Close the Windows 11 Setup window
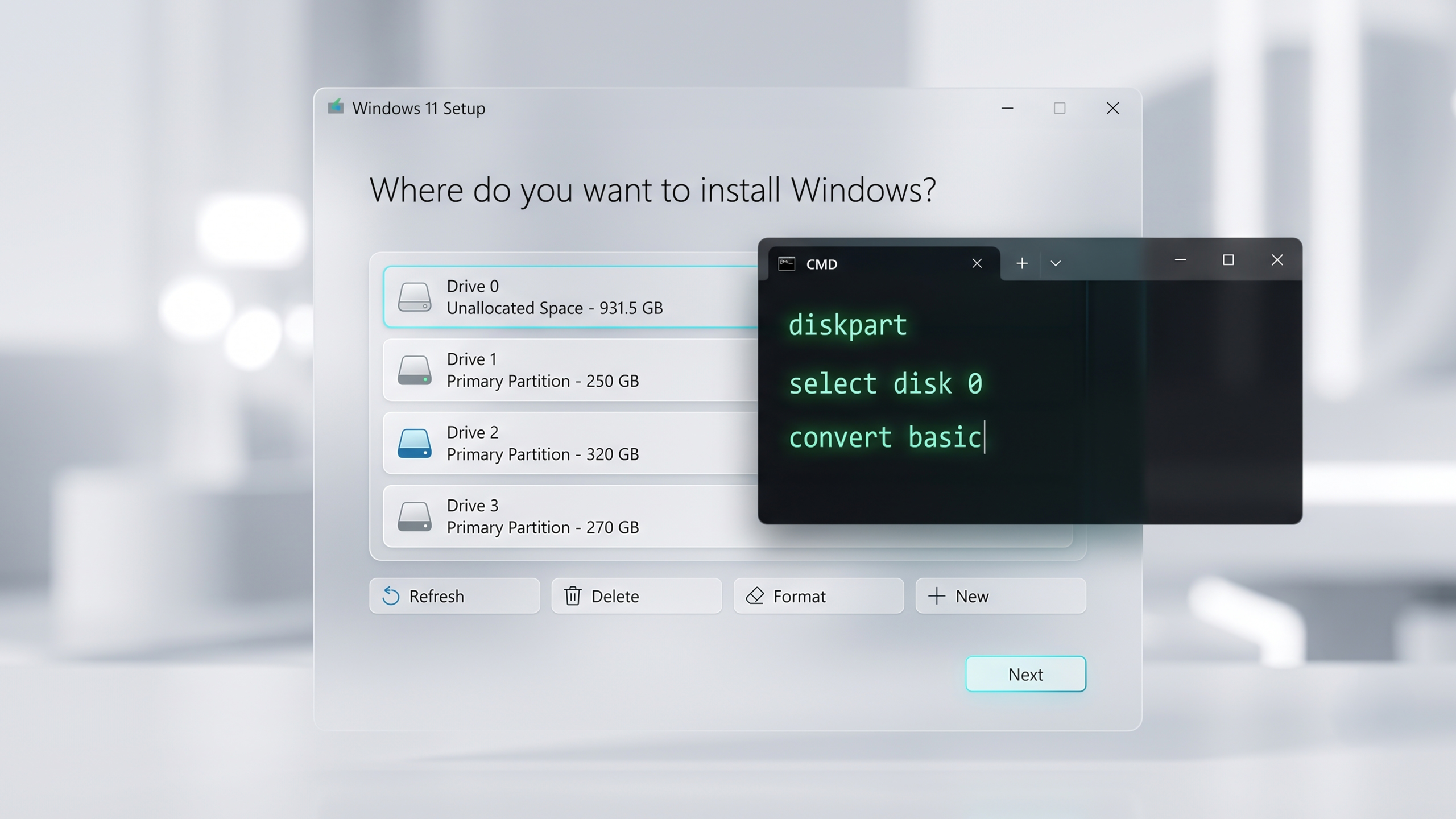This screenshot has width=1456, height=819. 1112,108
